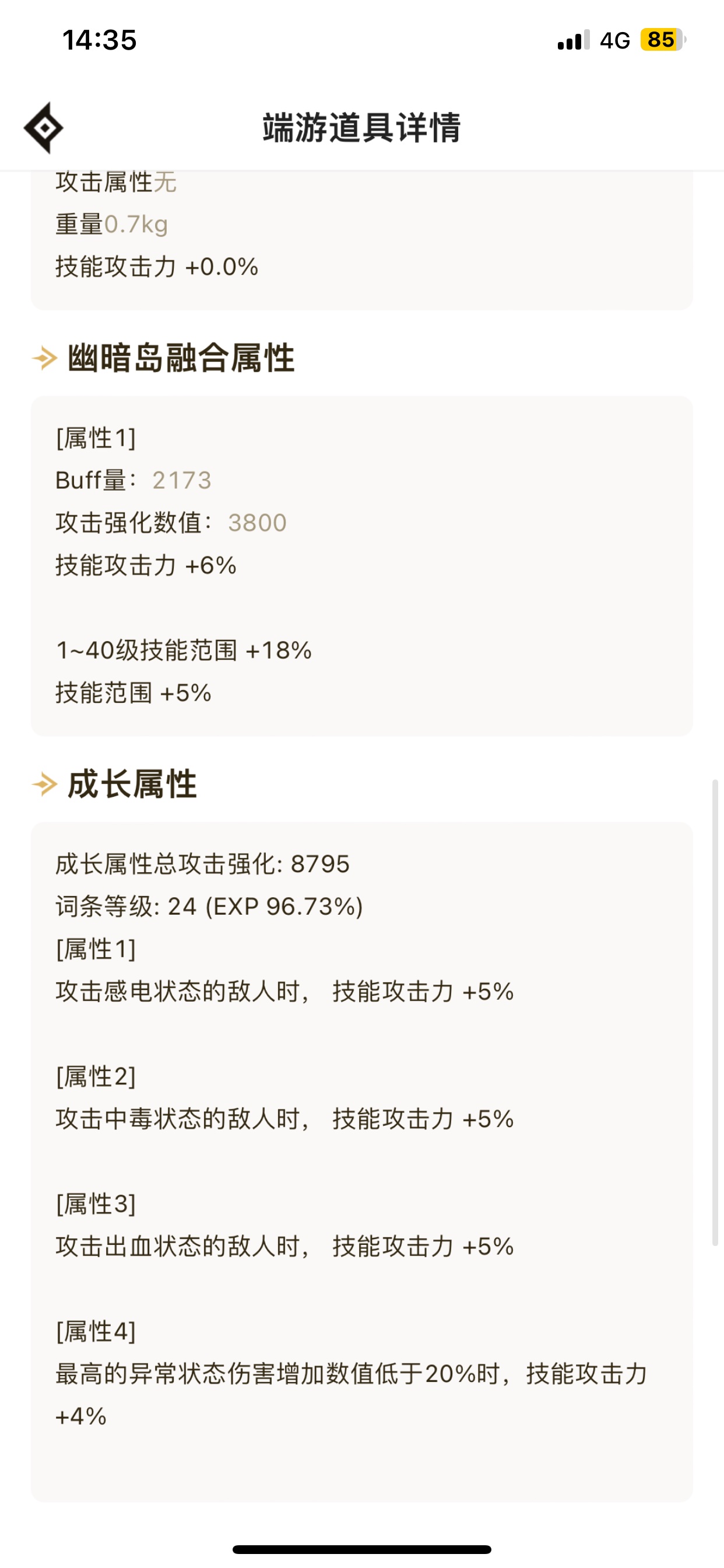724x1568 pixels.
Task: Tap the cellular signal bars icon
Action: 574,40
